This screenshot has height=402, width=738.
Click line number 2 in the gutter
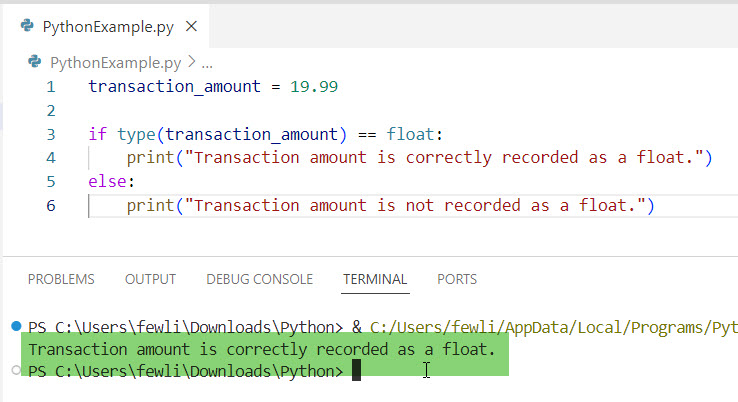pyautogui.click(x=51, y=111)
